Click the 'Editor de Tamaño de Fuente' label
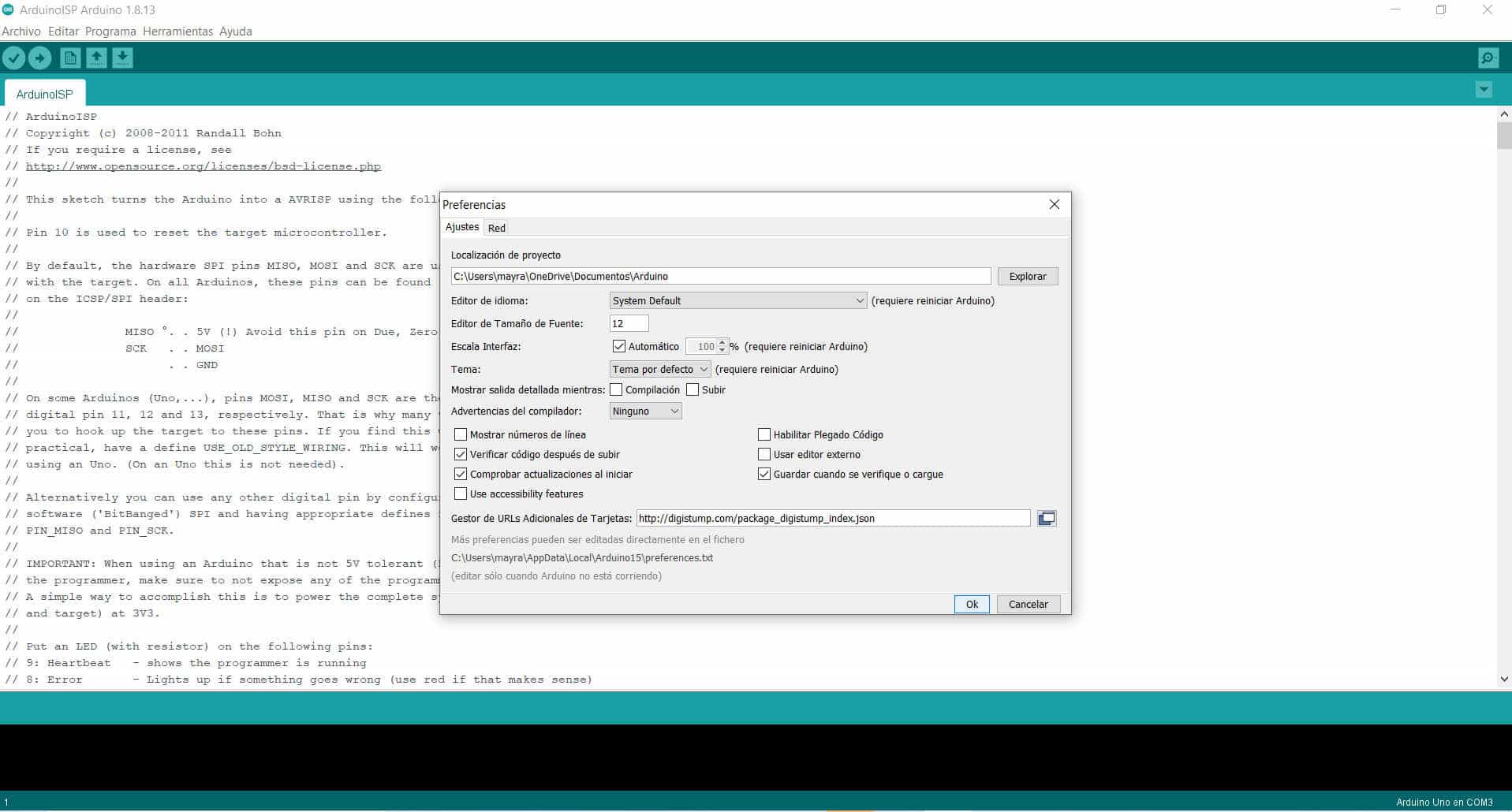1512x812 pixels. pos(517,323)
